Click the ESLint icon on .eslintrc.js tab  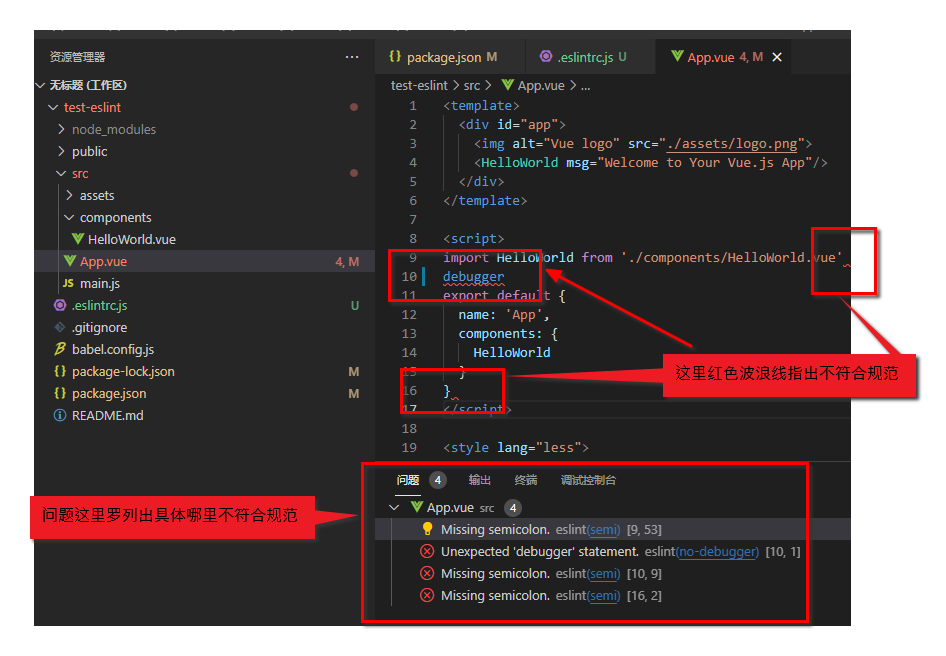point(546,56)
